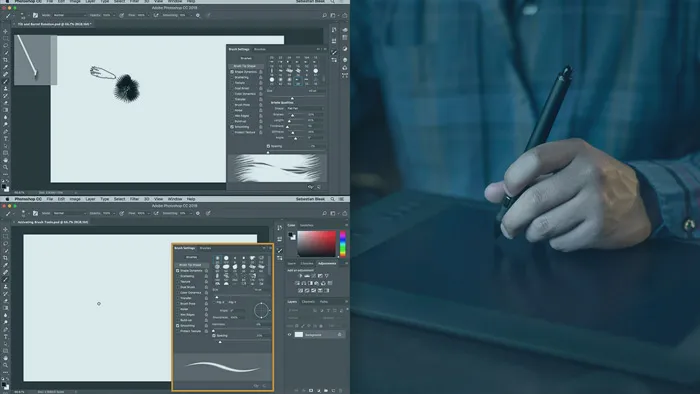This screenshot has width=700, height=394.
Task: Select the Quick Selection tool in bottom window
Action: point(5,251)
